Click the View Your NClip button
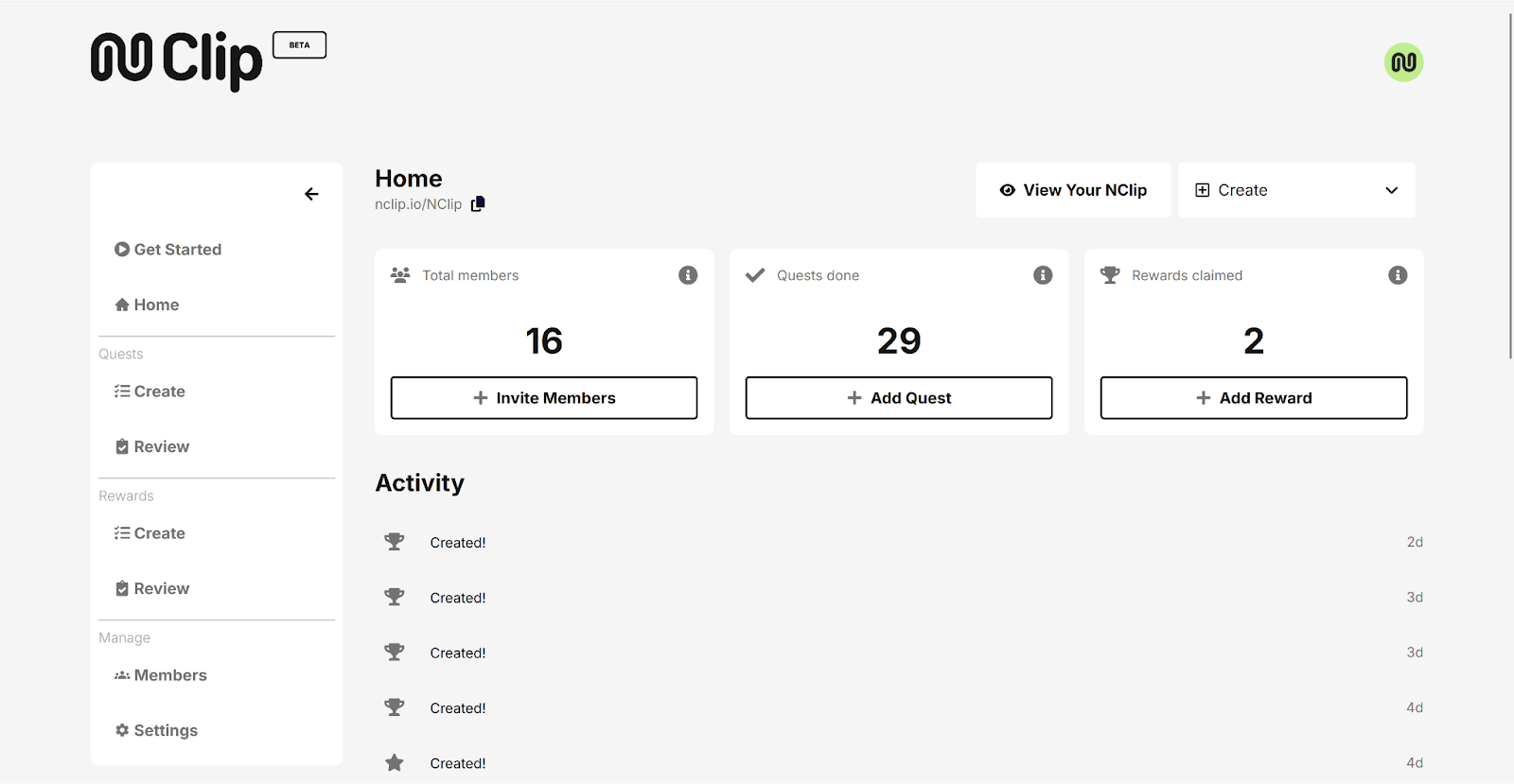1514x784 pixels. pos(1073,190)
